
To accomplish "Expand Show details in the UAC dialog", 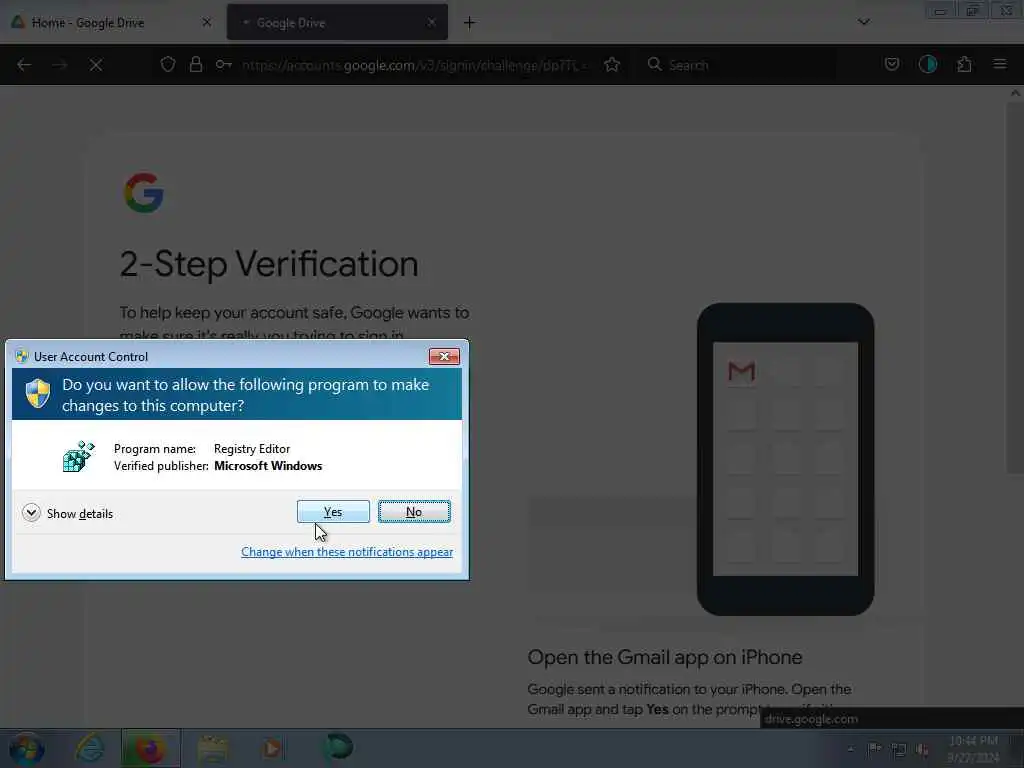I will [x=67, y=513].
